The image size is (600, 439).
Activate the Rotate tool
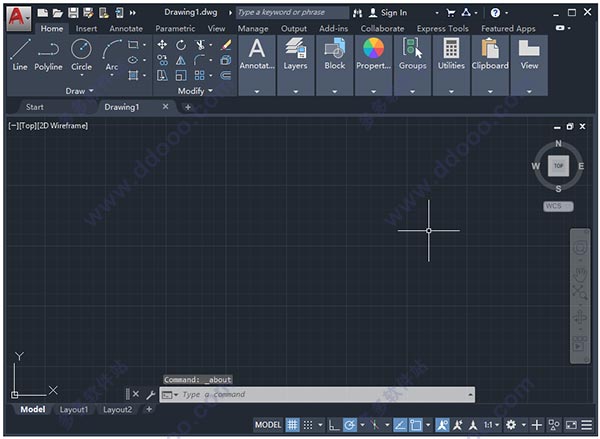(181, 45)
